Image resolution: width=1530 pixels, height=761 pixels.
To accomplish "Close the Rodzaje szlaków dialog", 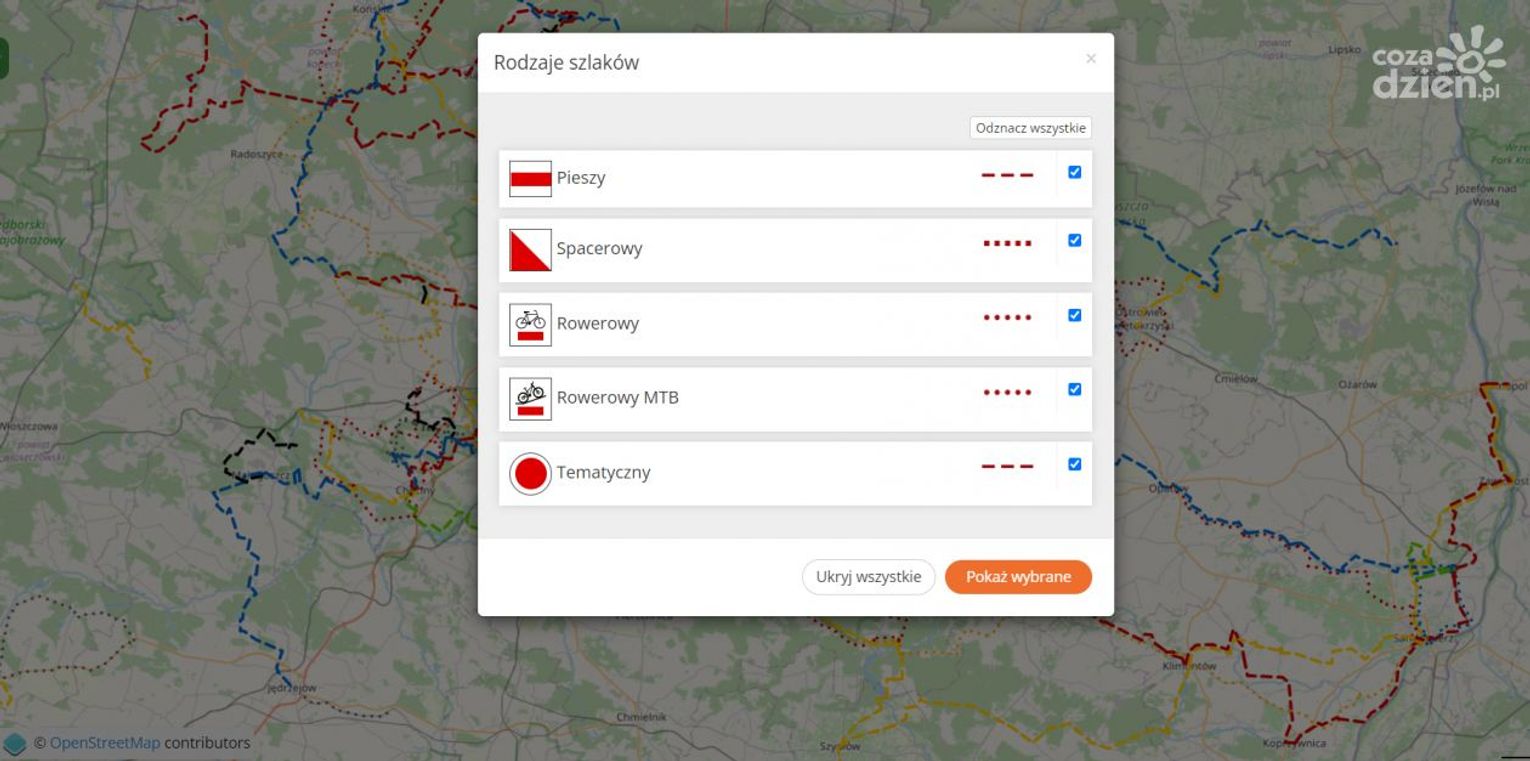I will [x=1091, y=59].
